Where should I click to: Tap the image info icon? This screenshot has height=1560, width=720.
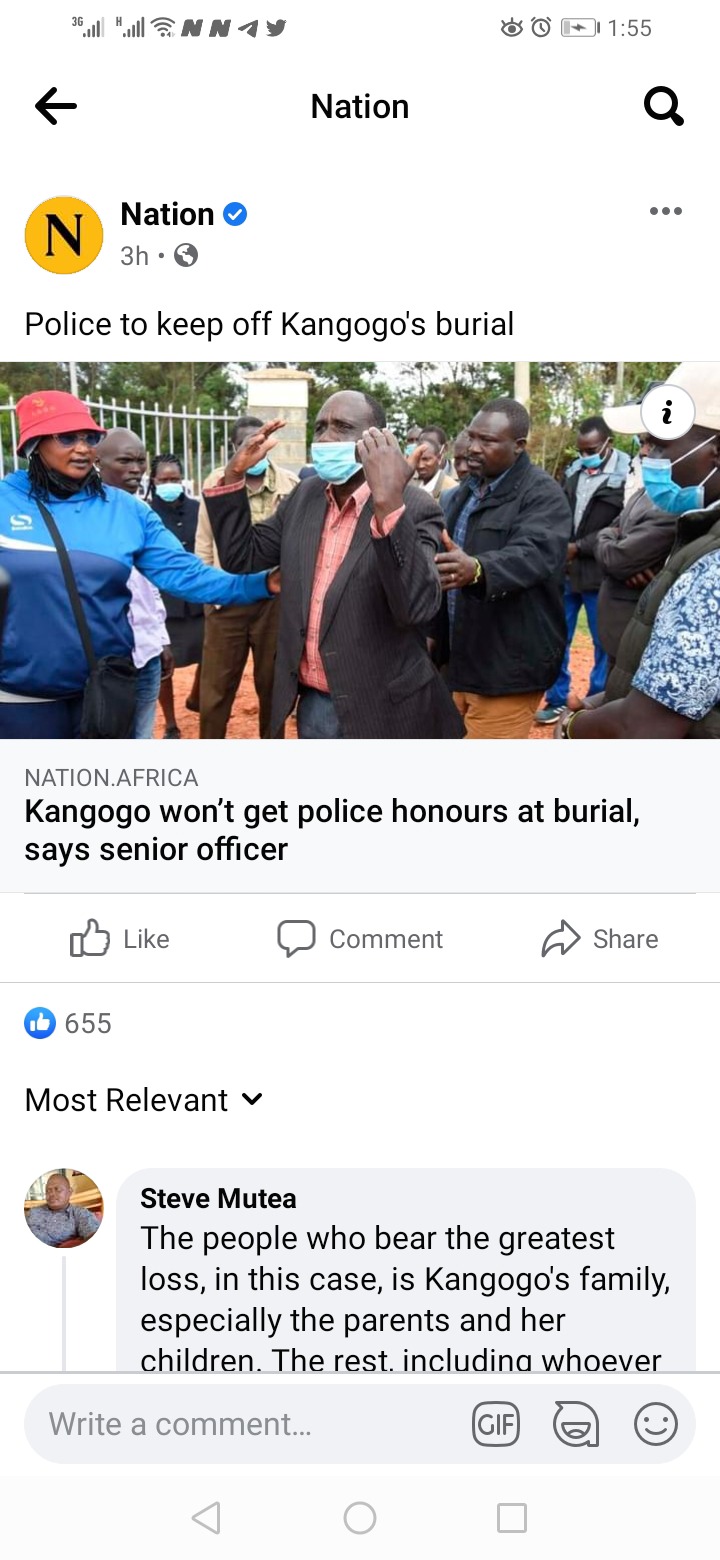click(x=667, y=413)
